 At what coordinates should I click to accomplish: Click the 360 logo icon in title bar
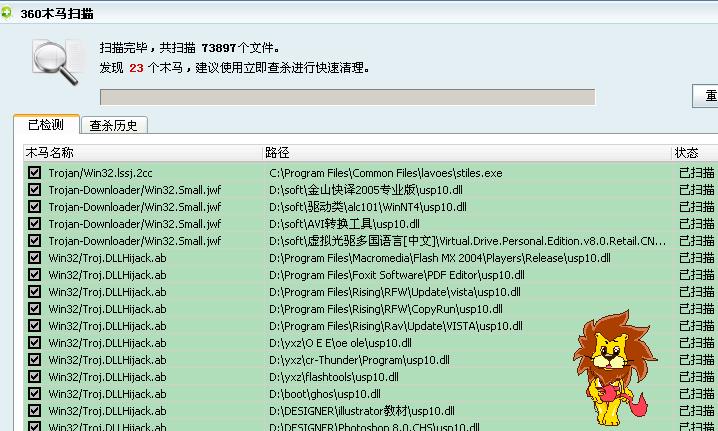point(6,12)
